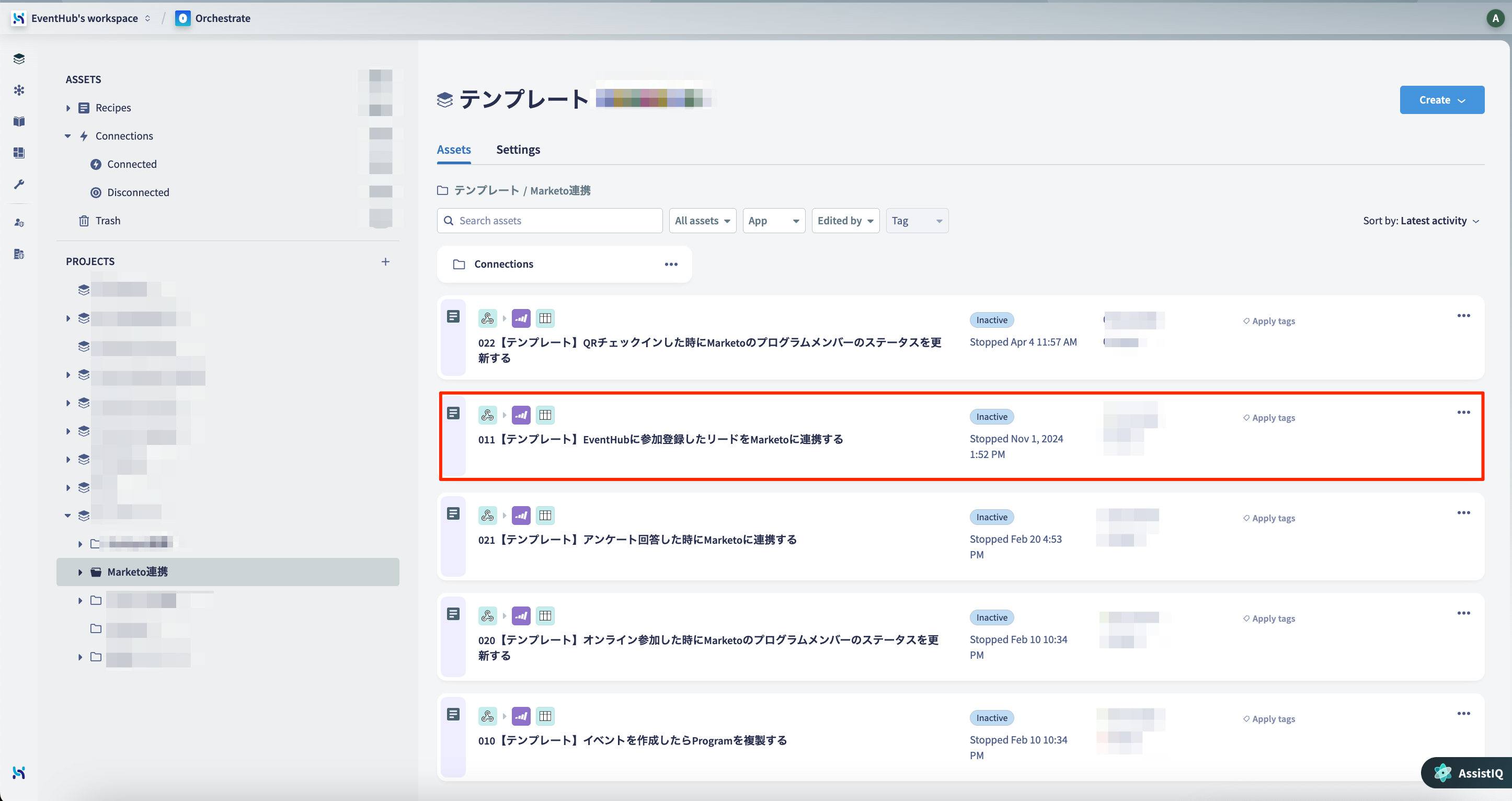Apply tags to recipe 021
The height and width of the screenshot is (801, 1512).
point(1268,518)
